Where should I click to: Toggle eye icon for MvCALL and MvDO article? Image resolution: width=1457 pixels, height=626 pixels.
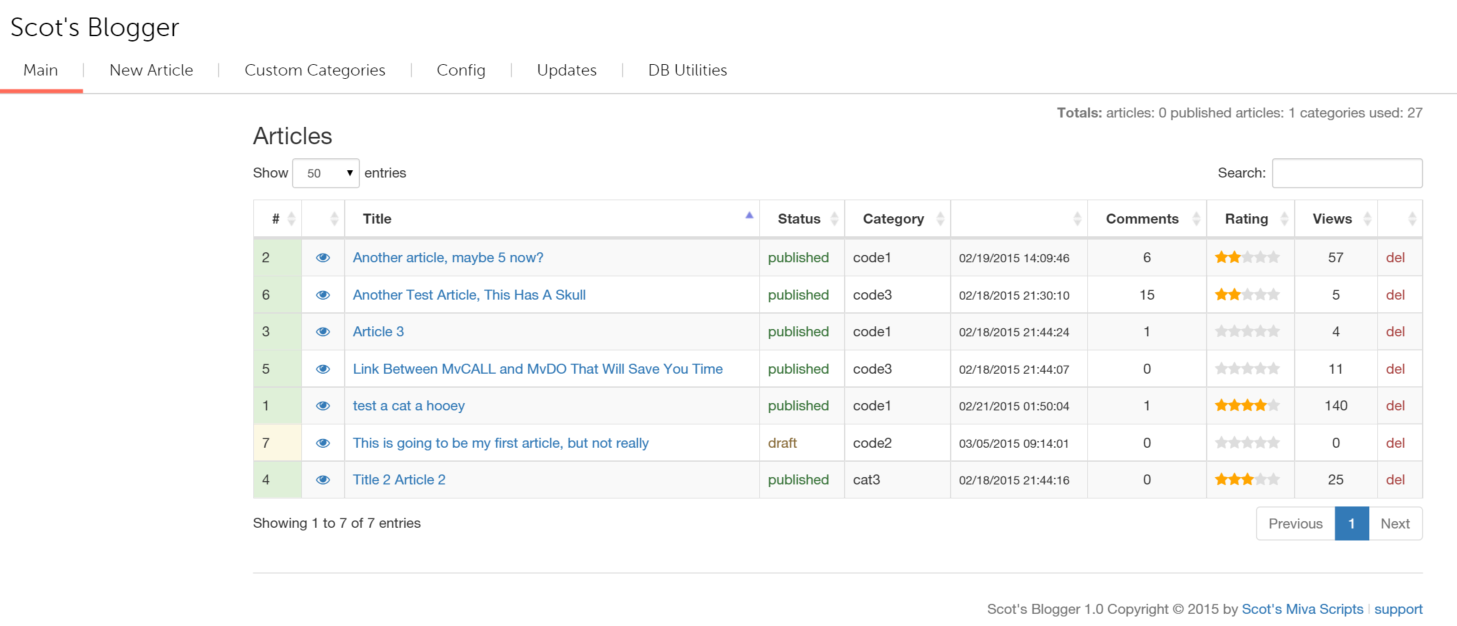point(323,369)
